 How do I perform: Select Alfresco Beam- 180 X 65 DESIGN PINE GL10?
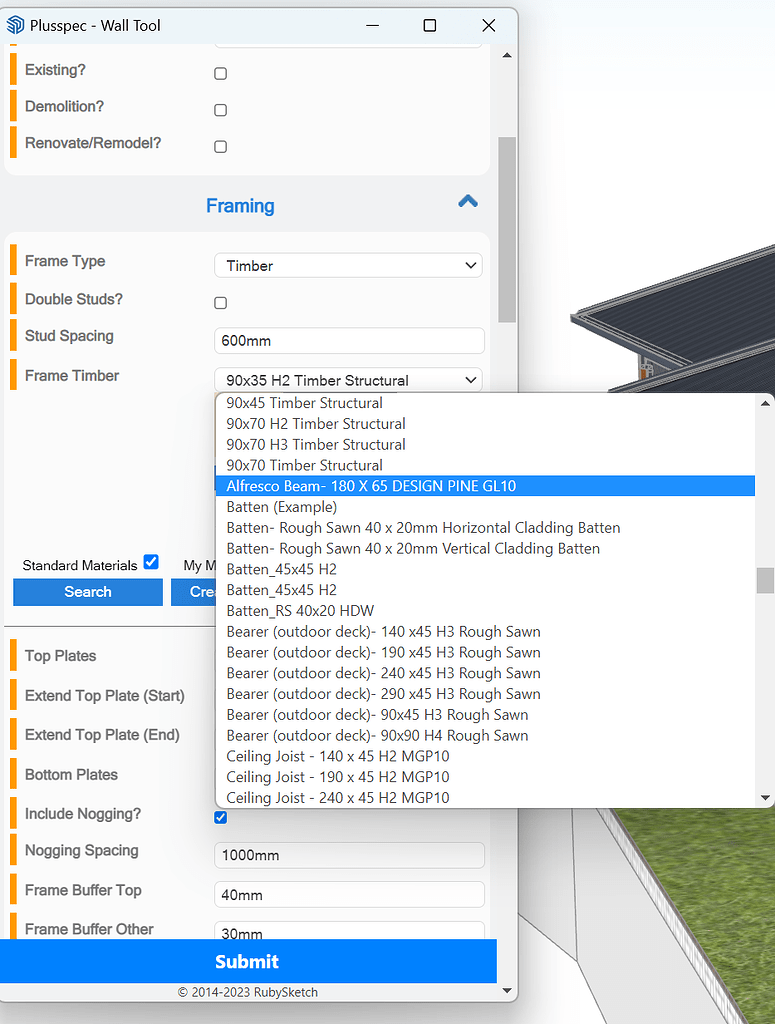point(371,486)
